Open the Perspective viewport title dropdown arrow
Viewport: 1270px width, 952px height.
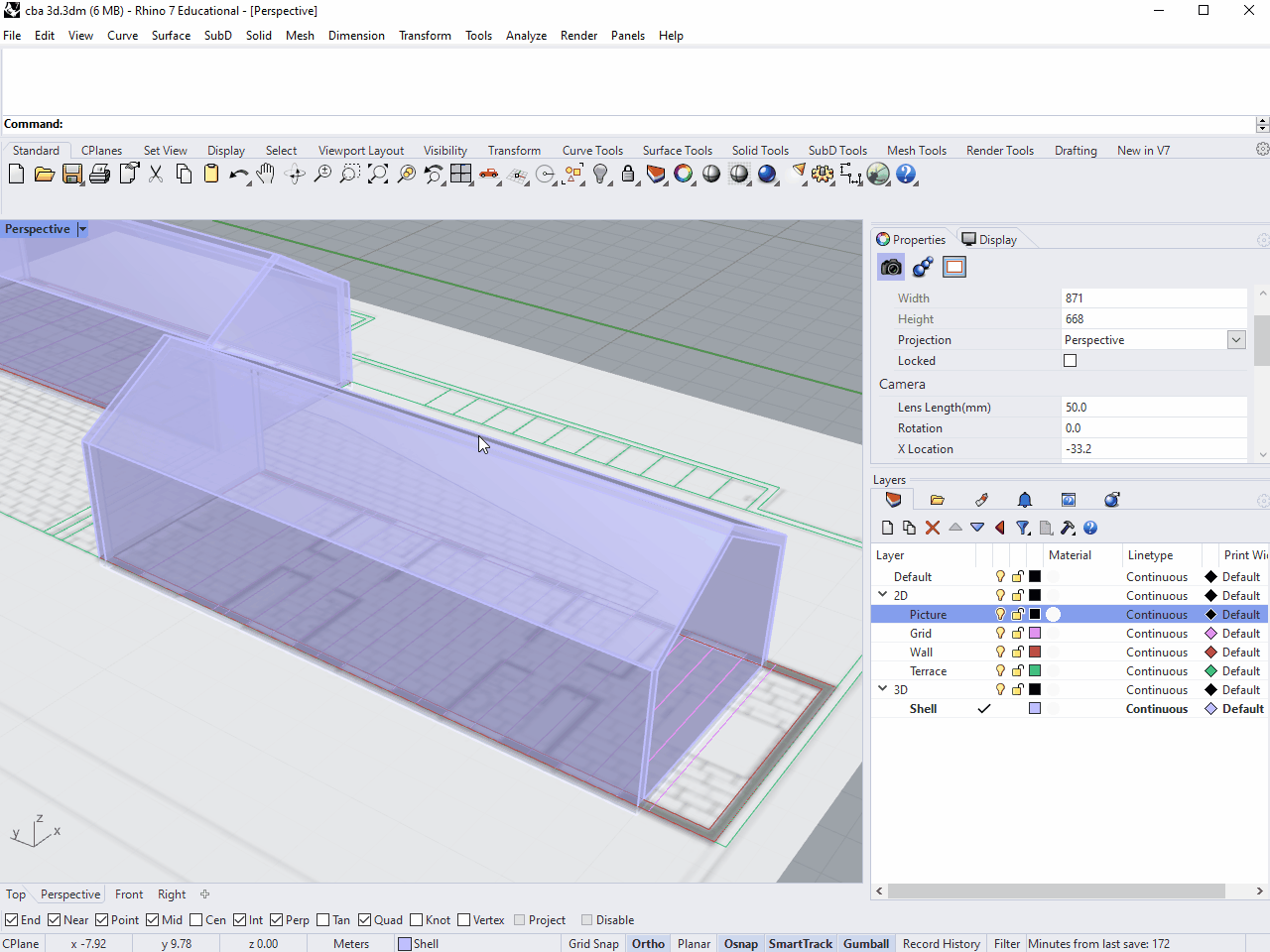[x=82, y=229]
